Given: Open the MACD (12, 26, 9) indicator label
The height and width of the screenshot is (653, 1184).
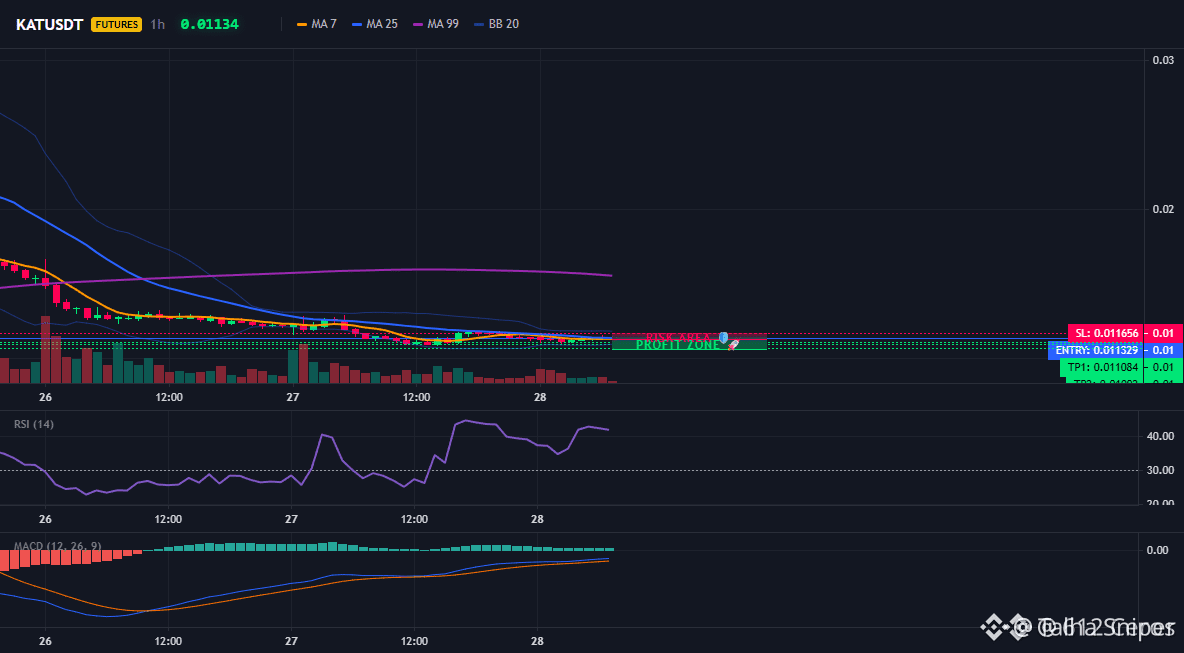Looking at the screenshot, I should [57, 546].
